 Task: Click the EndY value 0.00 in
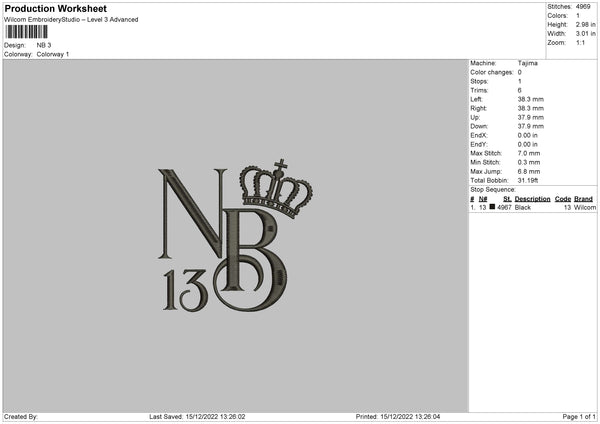pyautogui.click(x=528, y=144)
